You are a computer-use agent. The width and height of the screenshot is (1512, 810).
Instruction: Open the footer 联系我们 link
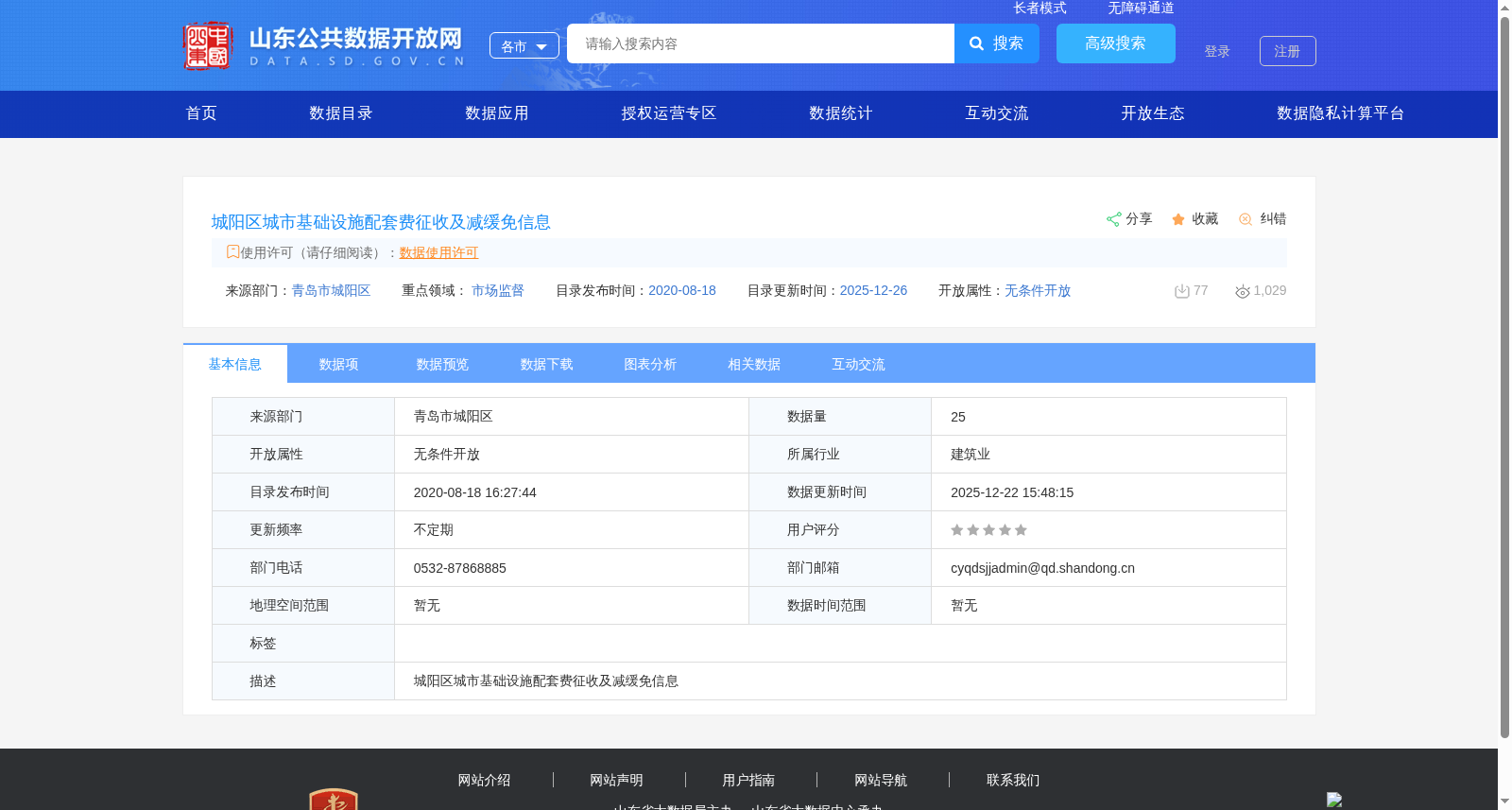tap(1014, 780)
